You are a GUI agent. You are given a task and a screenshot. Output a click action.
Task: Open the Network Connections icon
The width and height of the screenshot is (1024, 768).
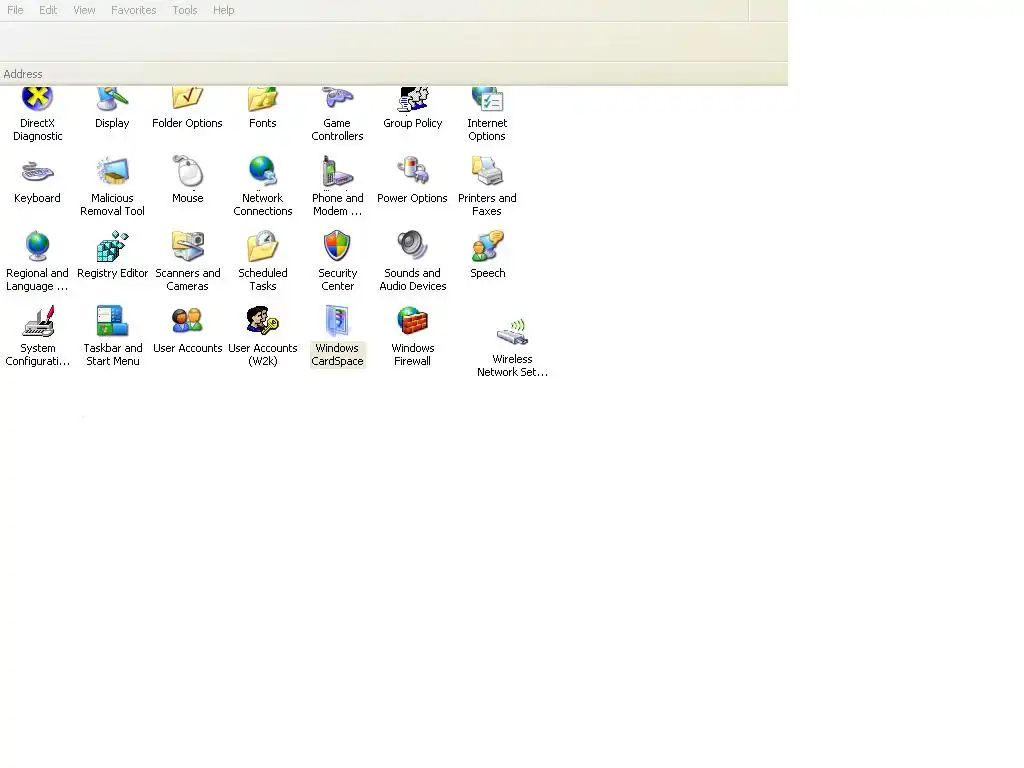[x=263, y=172]
